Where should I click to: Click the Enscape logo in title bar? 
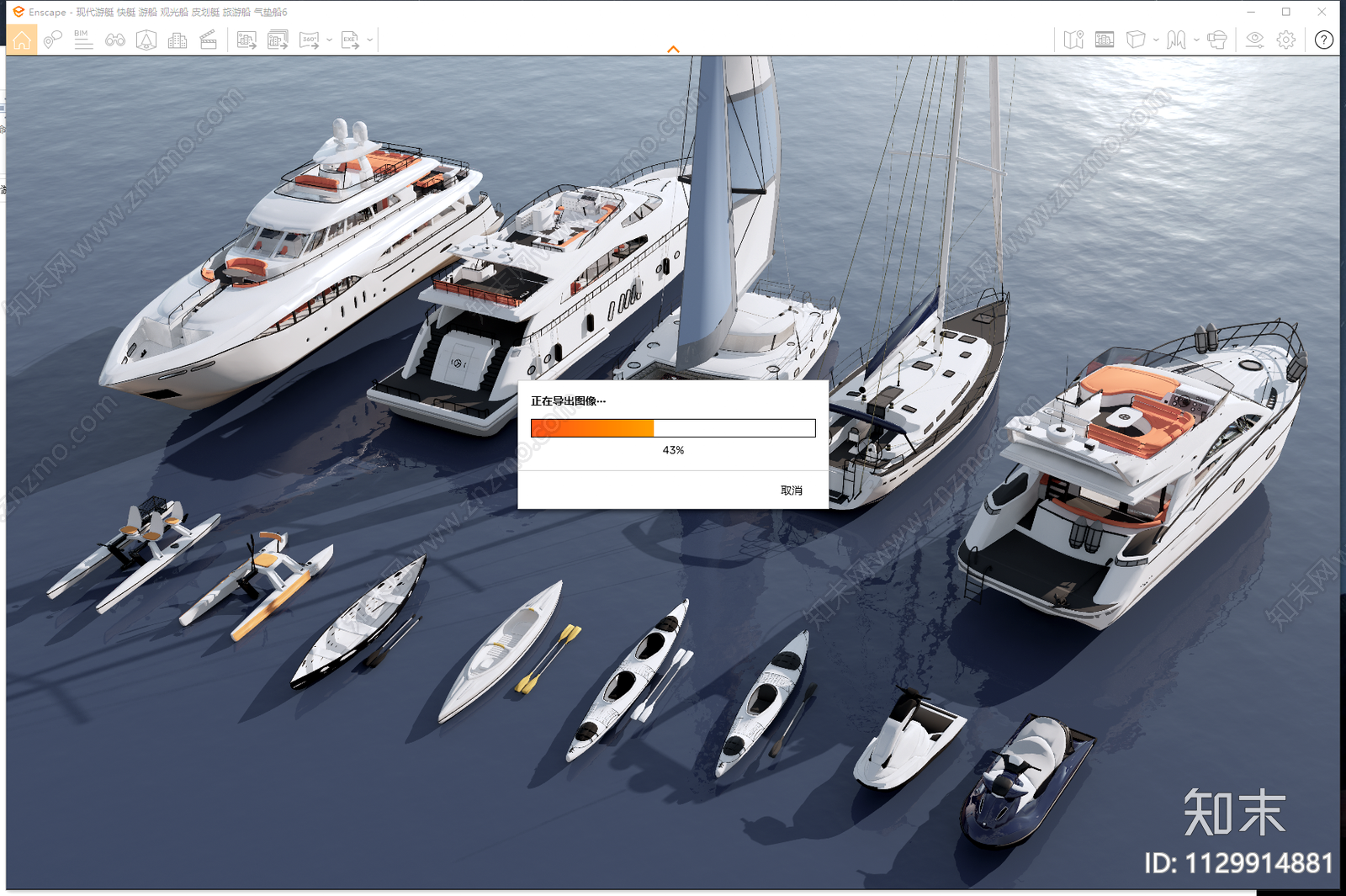[x=19, y=12]
